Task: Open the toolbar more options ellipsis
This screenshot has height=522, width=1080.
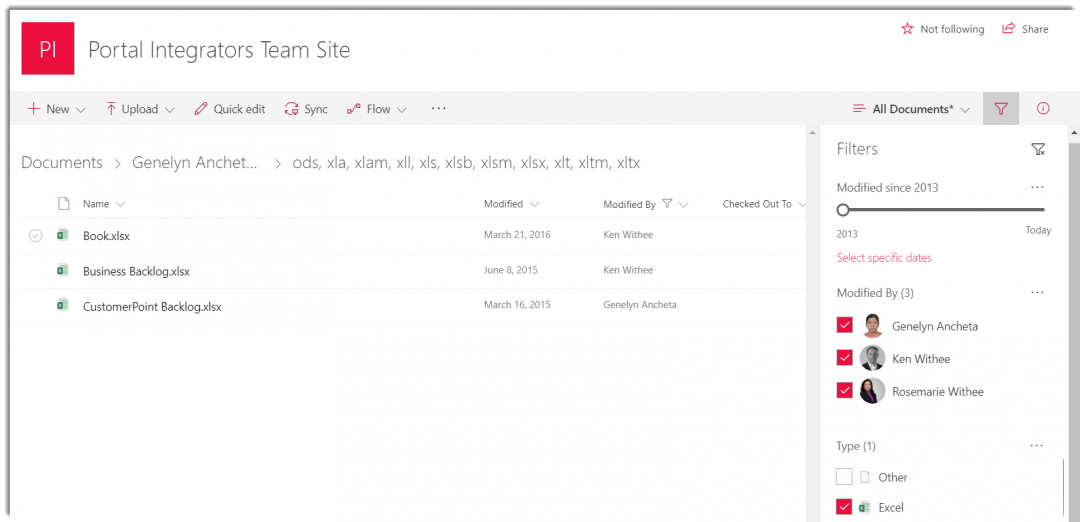Action: (x=438, y=108)
